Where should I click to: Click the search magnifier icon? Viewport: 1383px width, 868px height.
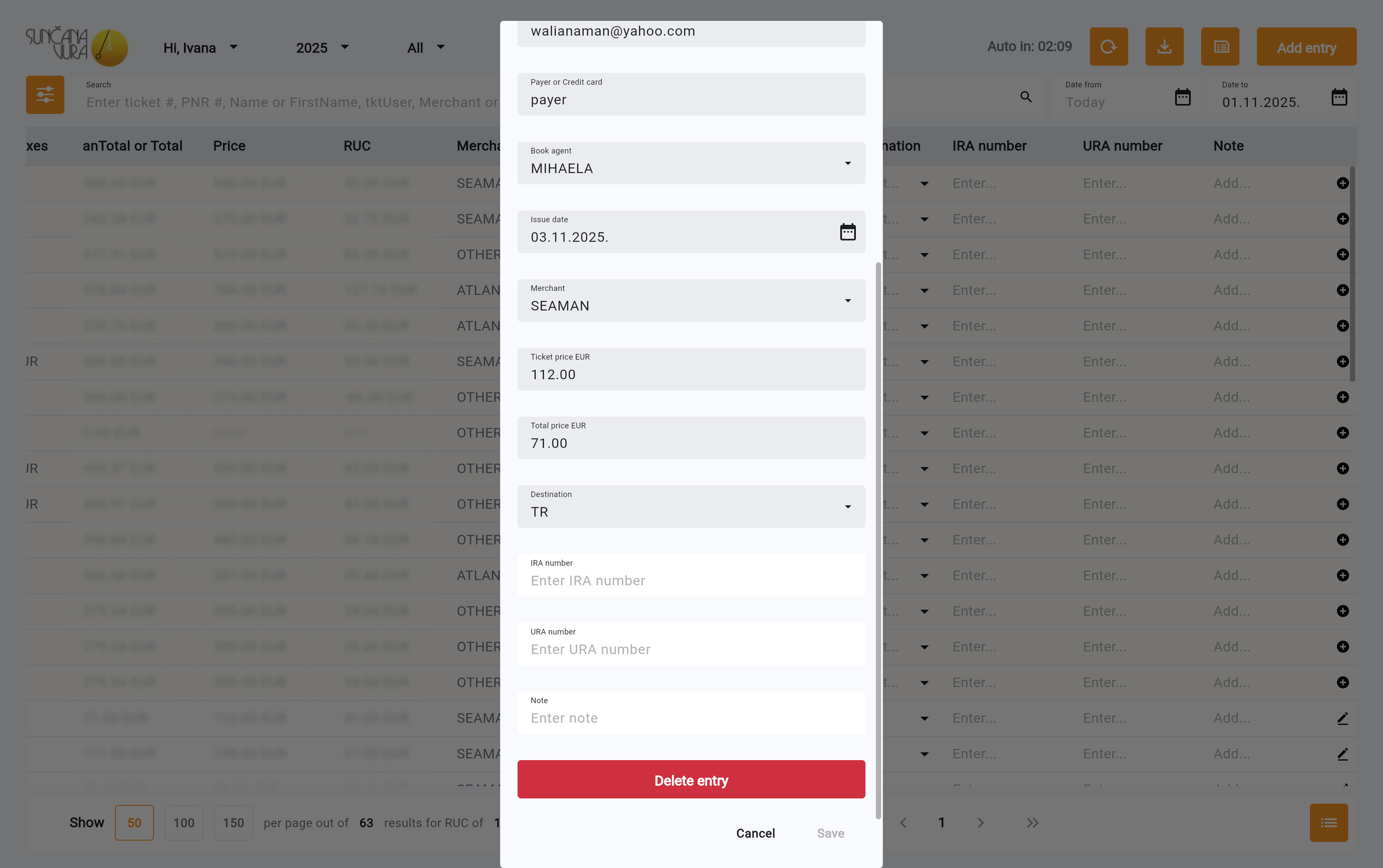pos(1026,97)
